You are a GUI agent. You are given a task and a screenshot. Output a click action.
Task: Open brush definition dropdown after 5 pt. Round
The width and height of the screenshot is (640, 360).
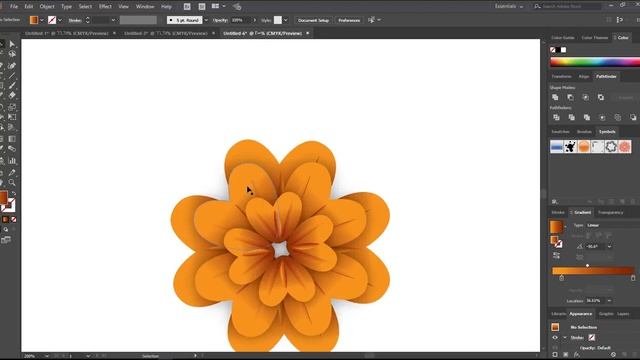pos(206,20)
